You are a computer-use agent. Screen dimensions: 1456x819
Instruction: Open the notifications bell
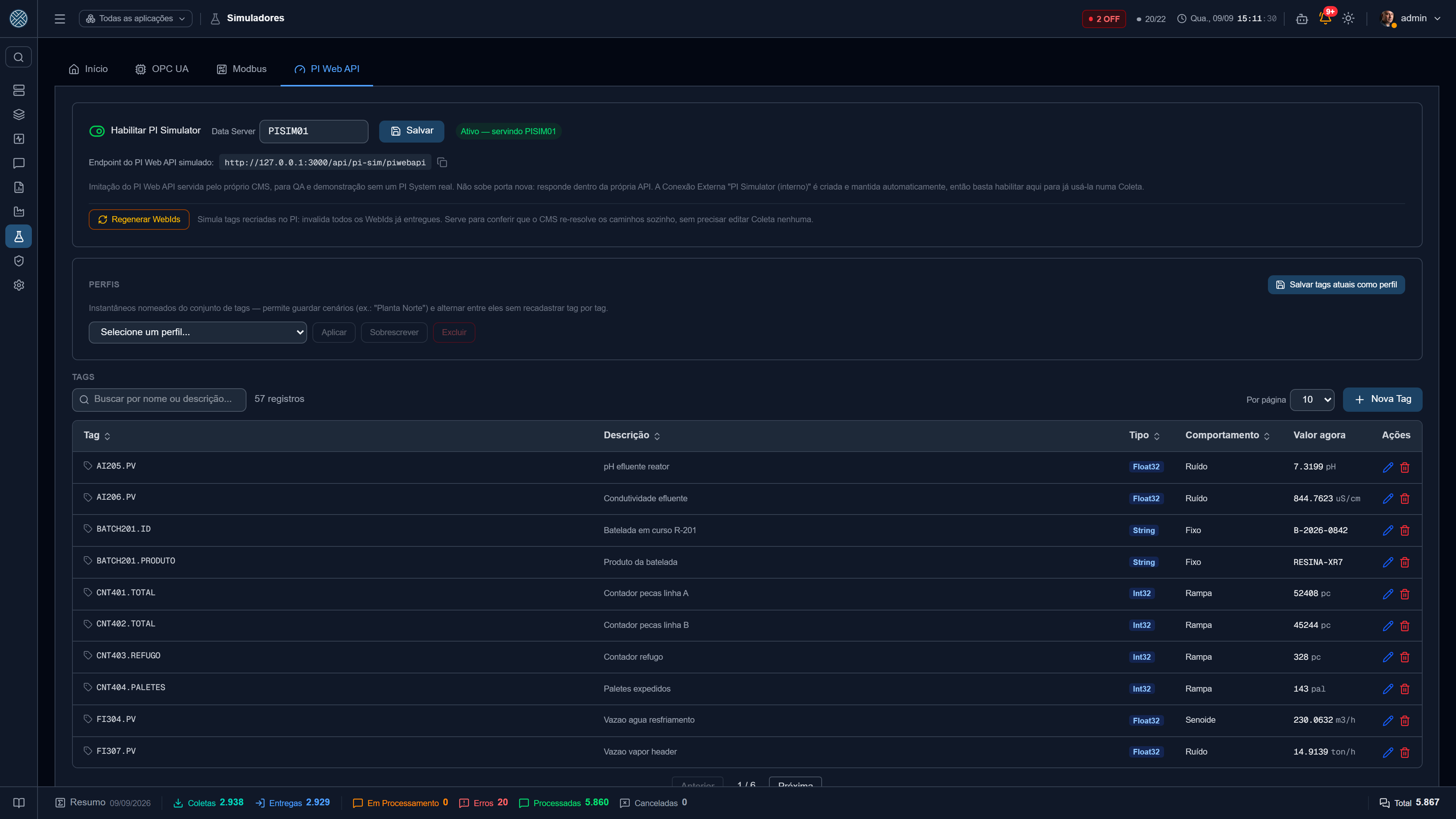[1326, 19]
